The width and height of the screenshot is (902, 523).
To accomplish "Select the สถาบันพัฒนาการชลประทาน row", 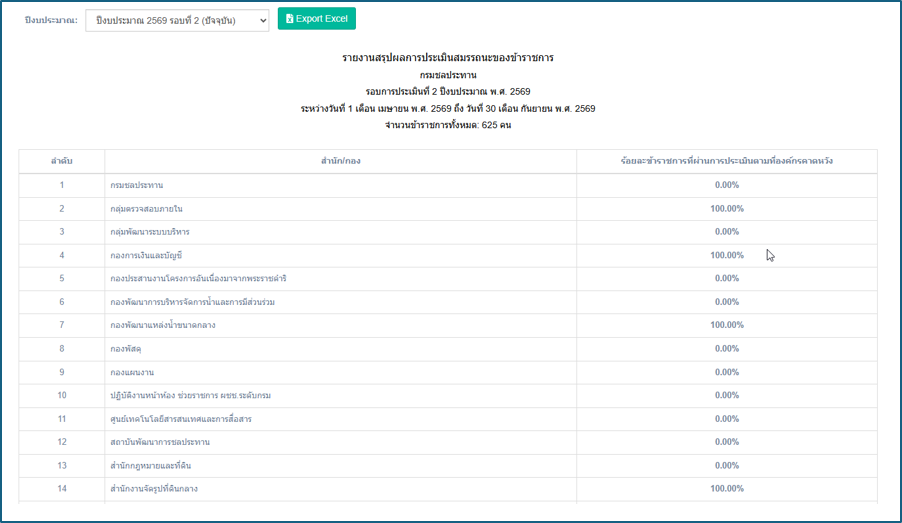I will [x=448, y=442].
